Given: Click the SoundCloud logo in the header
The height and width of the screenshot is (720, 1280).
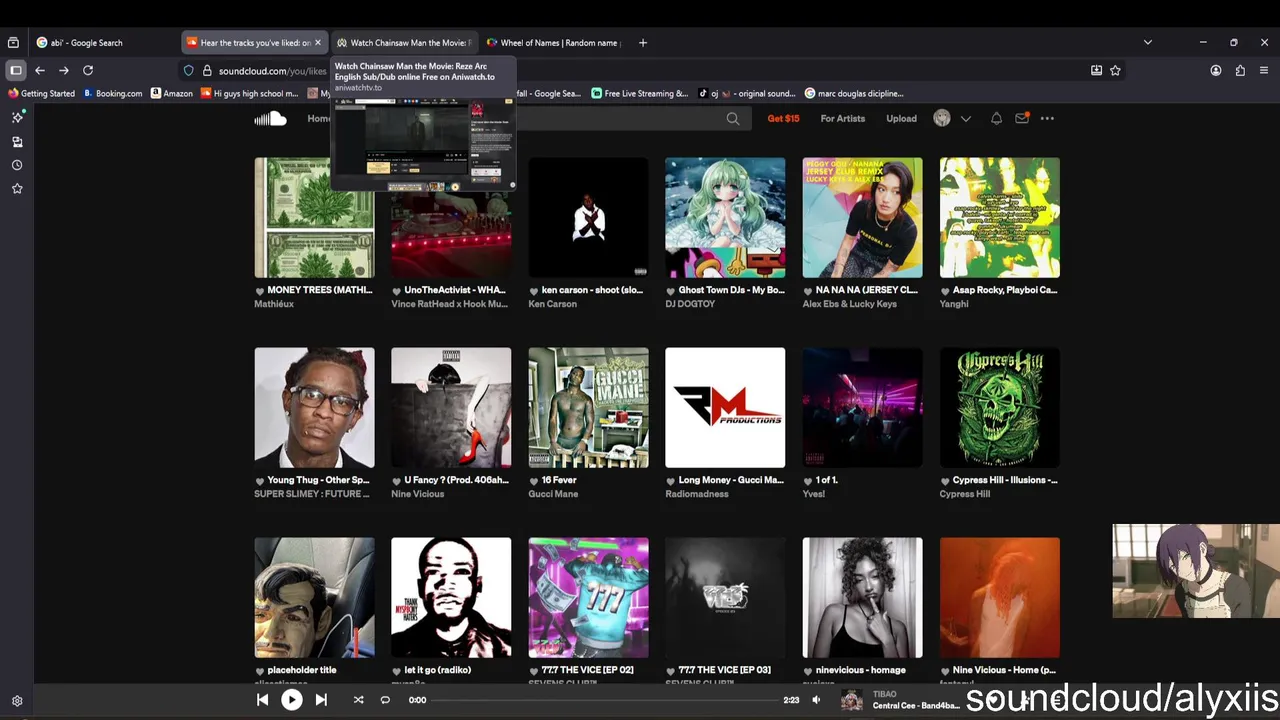Looking at the screenshot, I should click(270, 119).
